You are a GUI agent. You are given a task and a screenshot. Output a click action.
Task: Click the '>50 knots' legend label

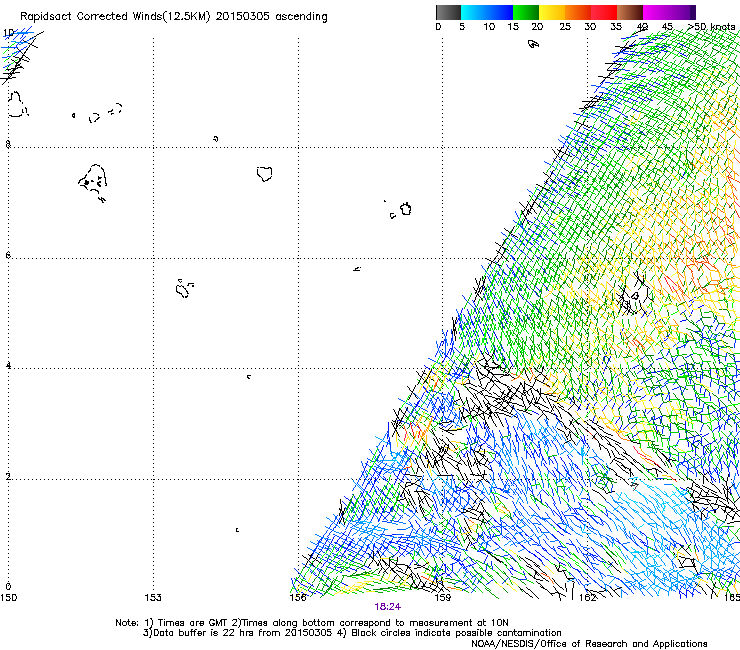coord(711,27)
